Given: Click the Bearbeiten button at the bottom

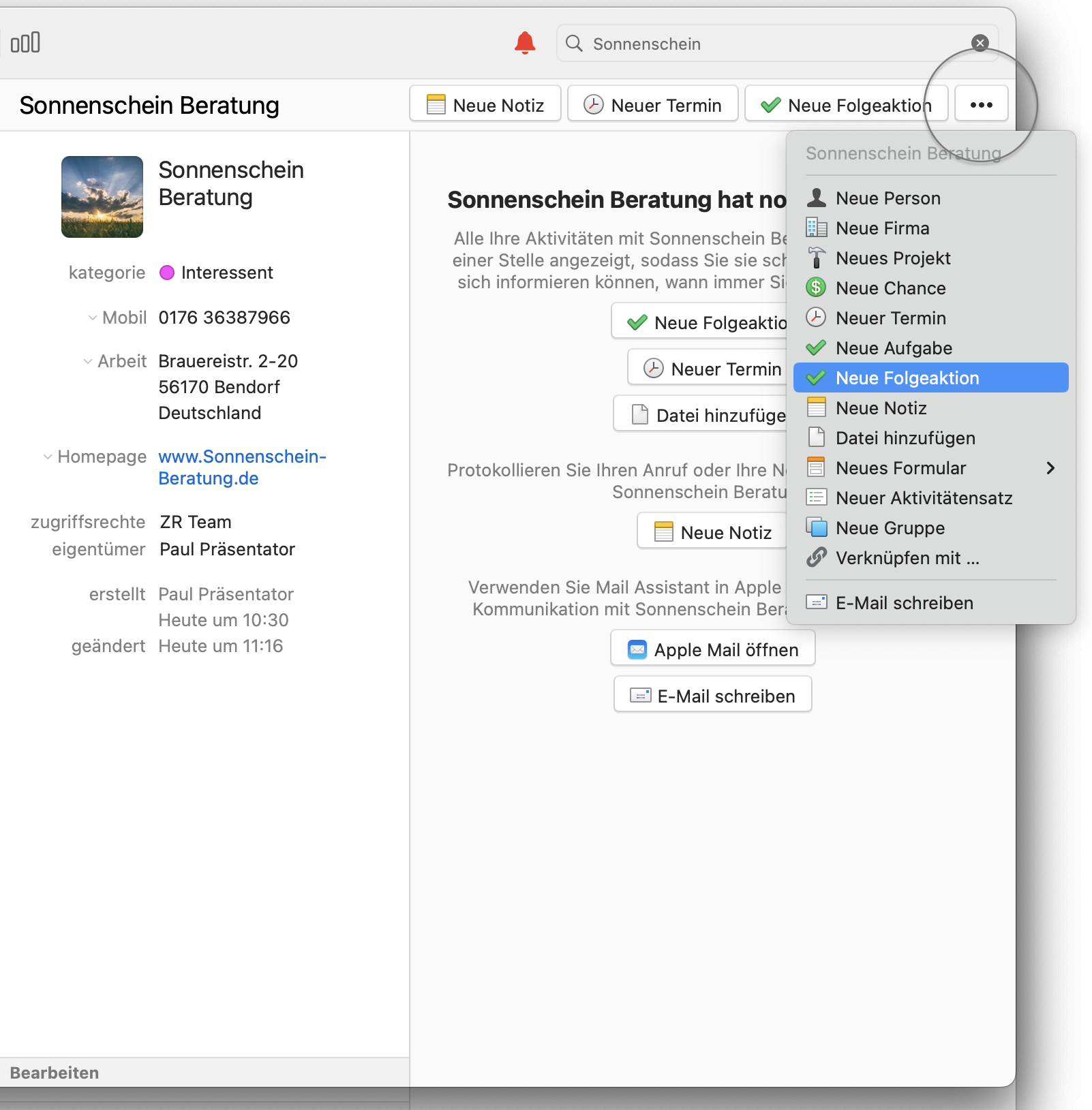Looking at the screenshot, I should point(55,1073).
